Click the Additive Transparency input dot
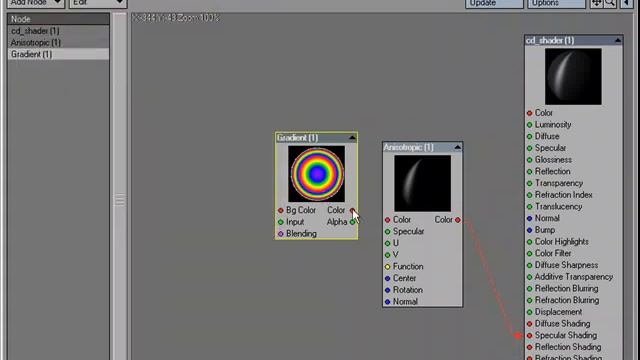Image resolution: width=640 pixels, height=360 pixels. pyautogui.click(x=529, y=277)
